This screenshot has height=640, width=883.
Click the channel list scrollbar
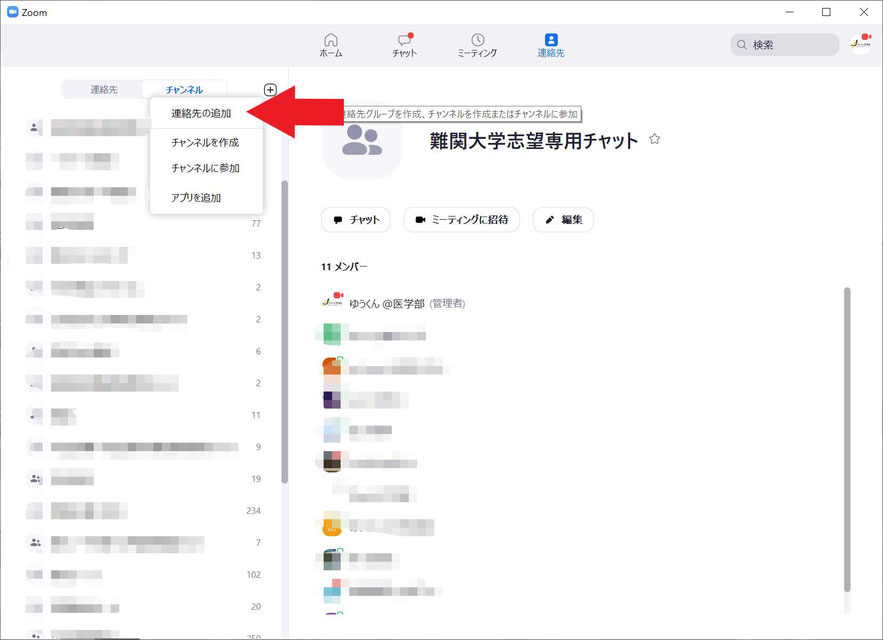pyautogui.click(x=284, y=332)
